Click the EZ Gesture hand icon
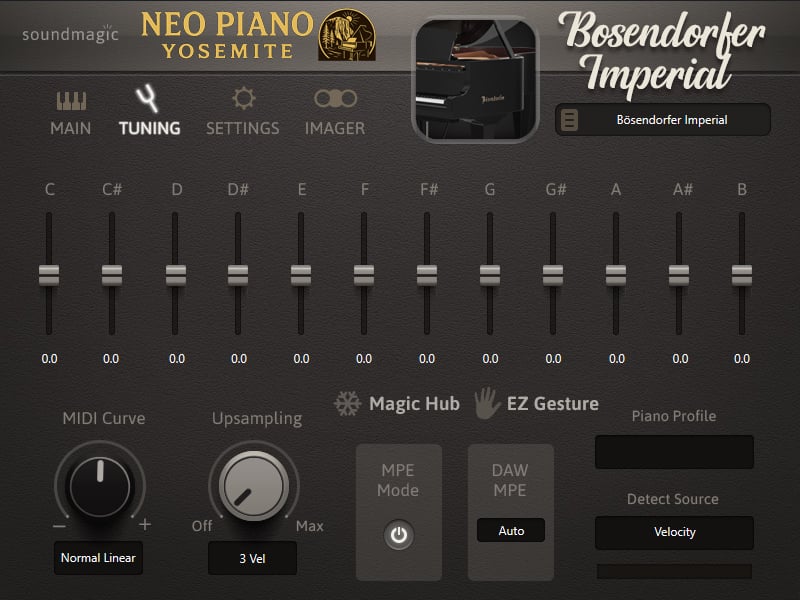800x600 pixels. tap(486, 403)
